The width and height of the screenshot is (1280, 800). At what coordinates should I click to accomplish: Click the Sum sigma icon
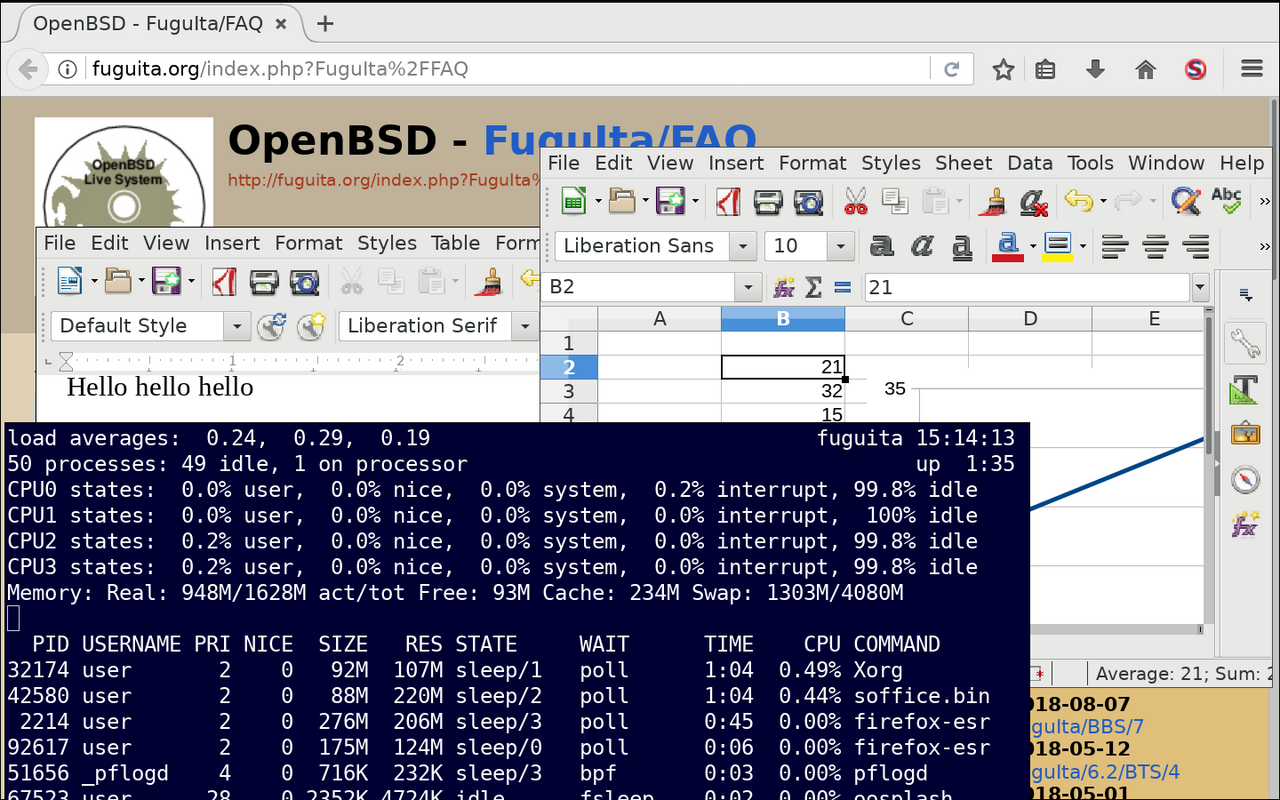point(813,287)
